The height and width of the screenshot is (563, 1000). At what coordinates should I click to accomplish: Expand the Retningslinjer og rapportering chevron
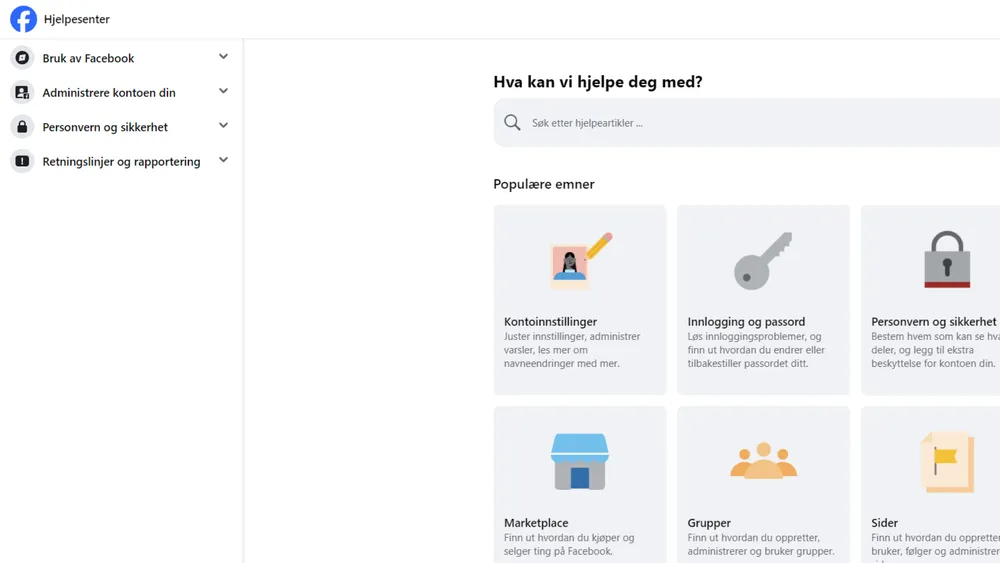click(x=223, y=160)
